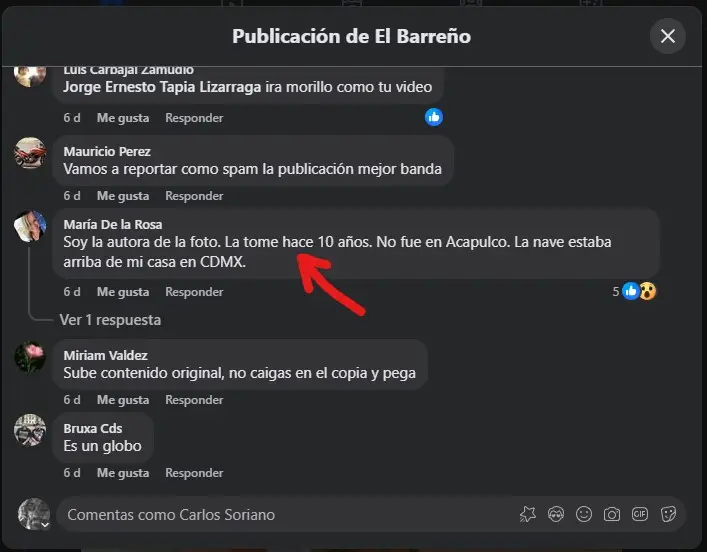This screenshot has width=707, height=552.
Task: Reply to María De la Rosa's comment
Action: coord(194,292)
